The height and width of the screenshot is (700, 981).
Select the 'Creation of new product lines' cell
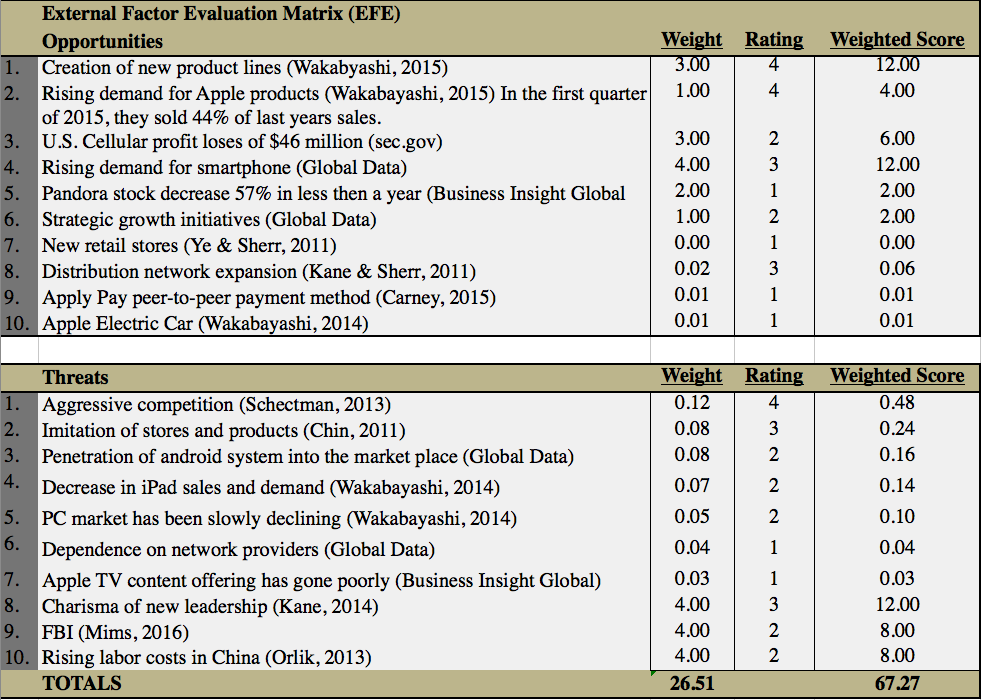pyautogui.click(x=245, y=68)
